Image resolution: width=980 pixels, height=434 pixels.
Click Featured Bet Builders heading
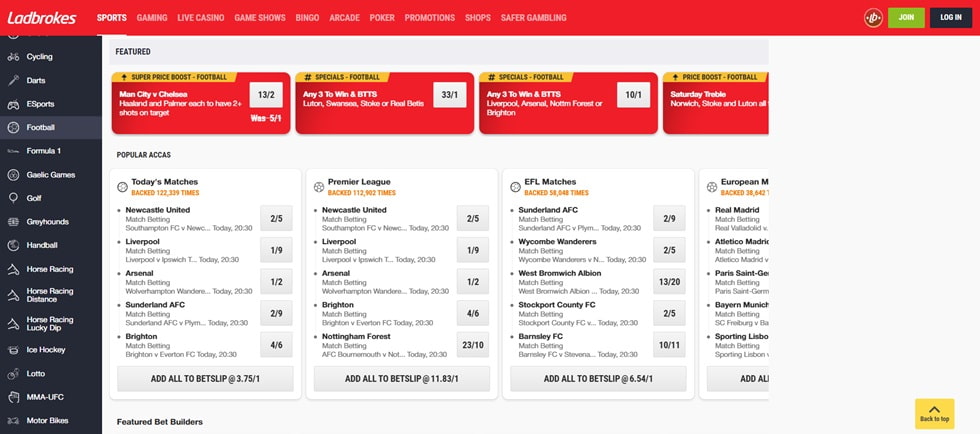click(159, 422)
